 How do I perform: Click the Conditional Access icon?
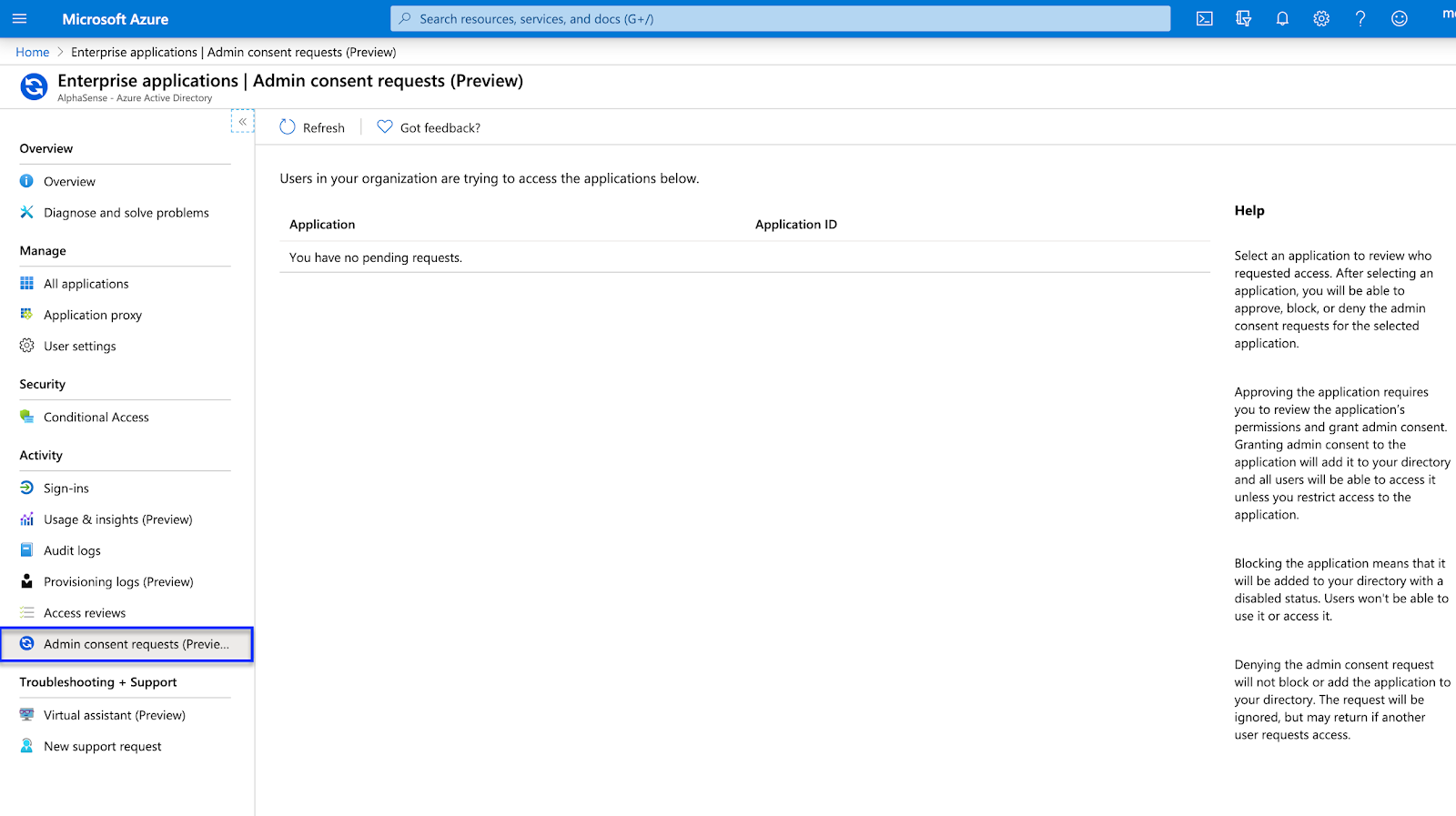[26, 417]
